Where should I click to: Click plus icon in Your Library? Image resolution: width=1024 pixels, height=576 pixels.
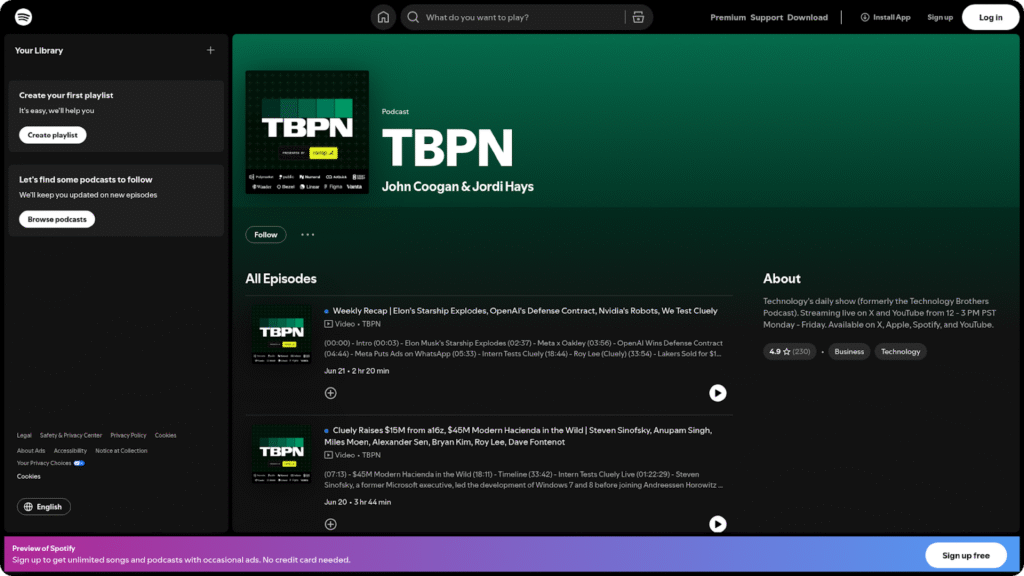point(210,50)
